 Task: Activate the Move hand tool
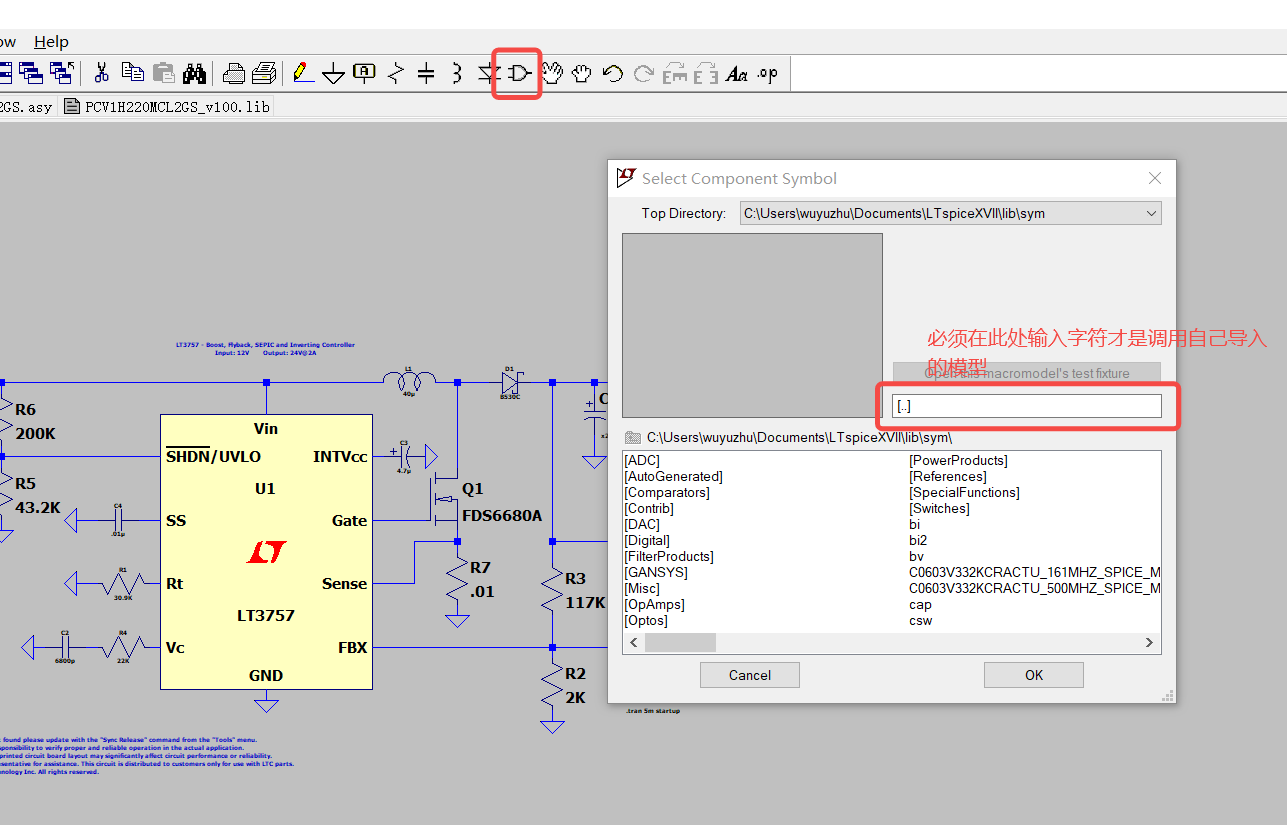point(550,72)
